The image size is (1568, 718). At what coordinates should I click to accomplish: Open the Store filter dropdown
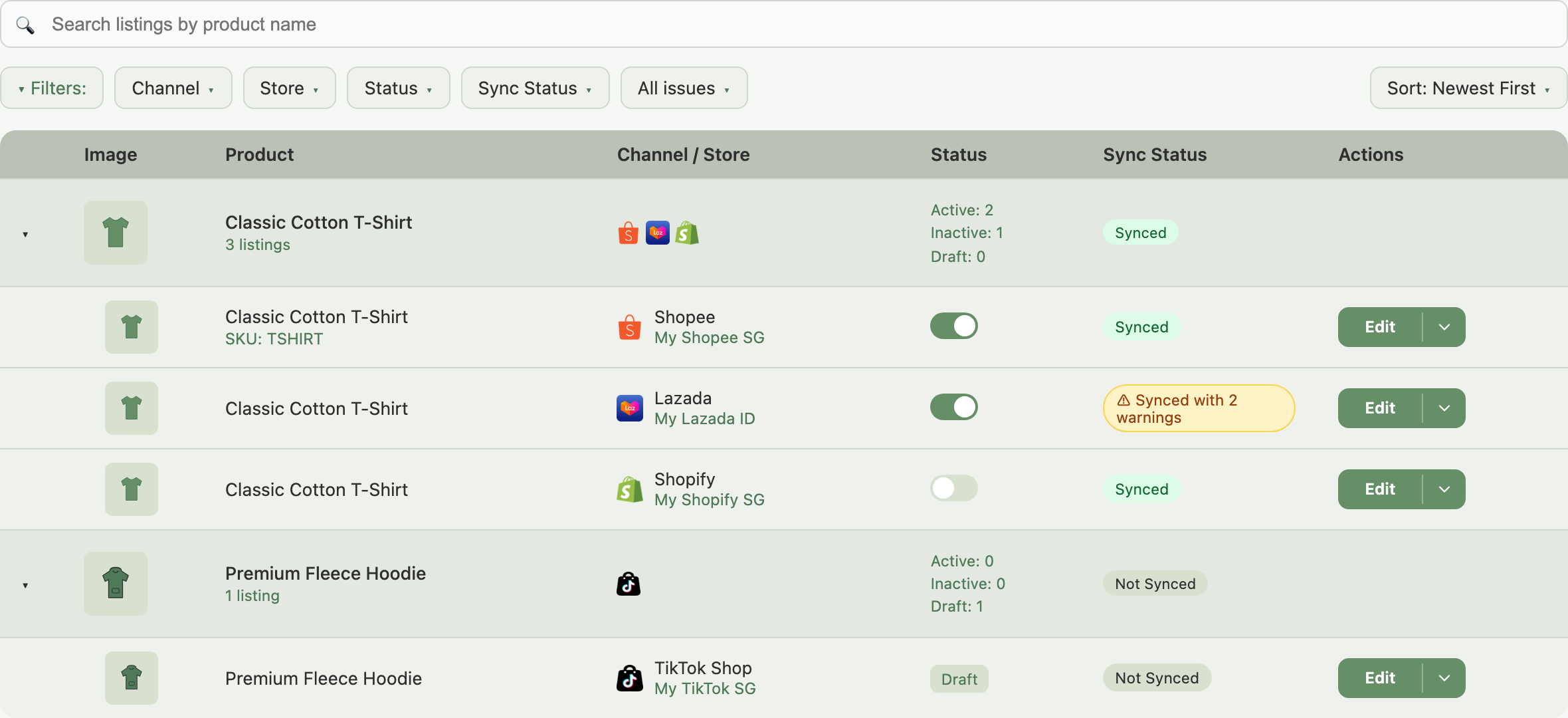click(290, 88)
